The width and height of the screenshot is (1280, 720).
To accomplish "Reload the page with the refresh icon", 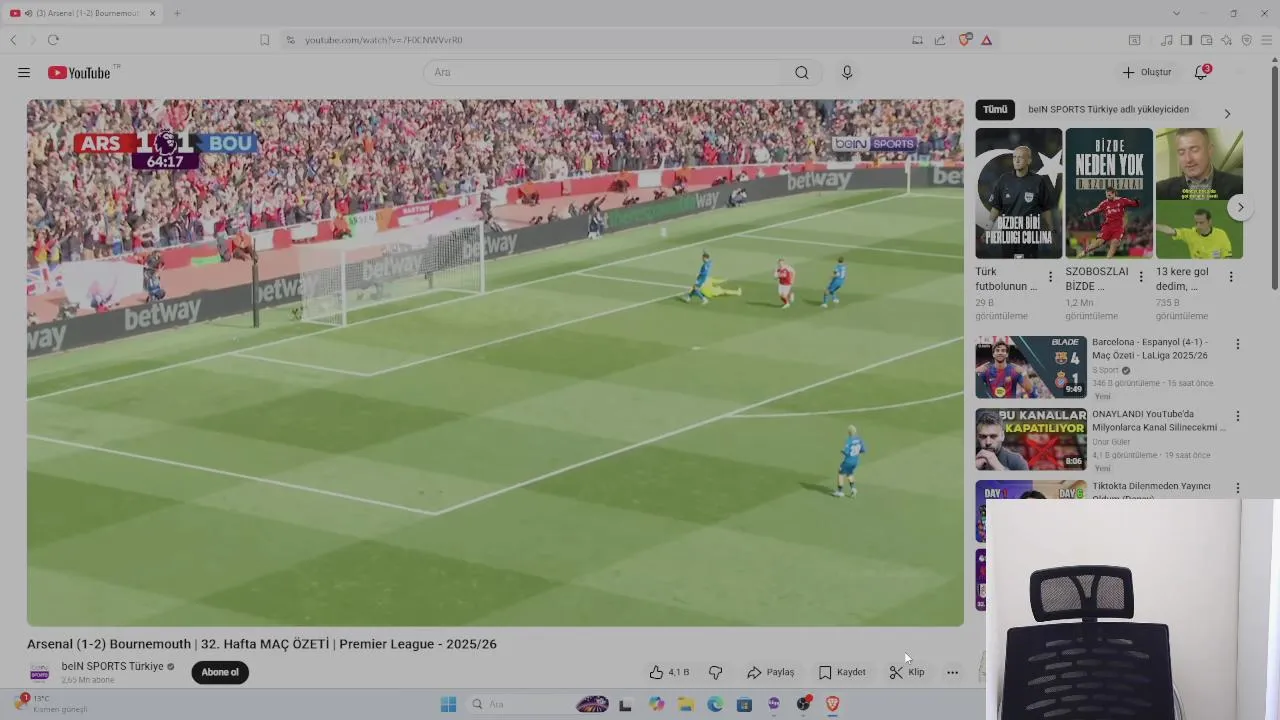I will point(53,40).
